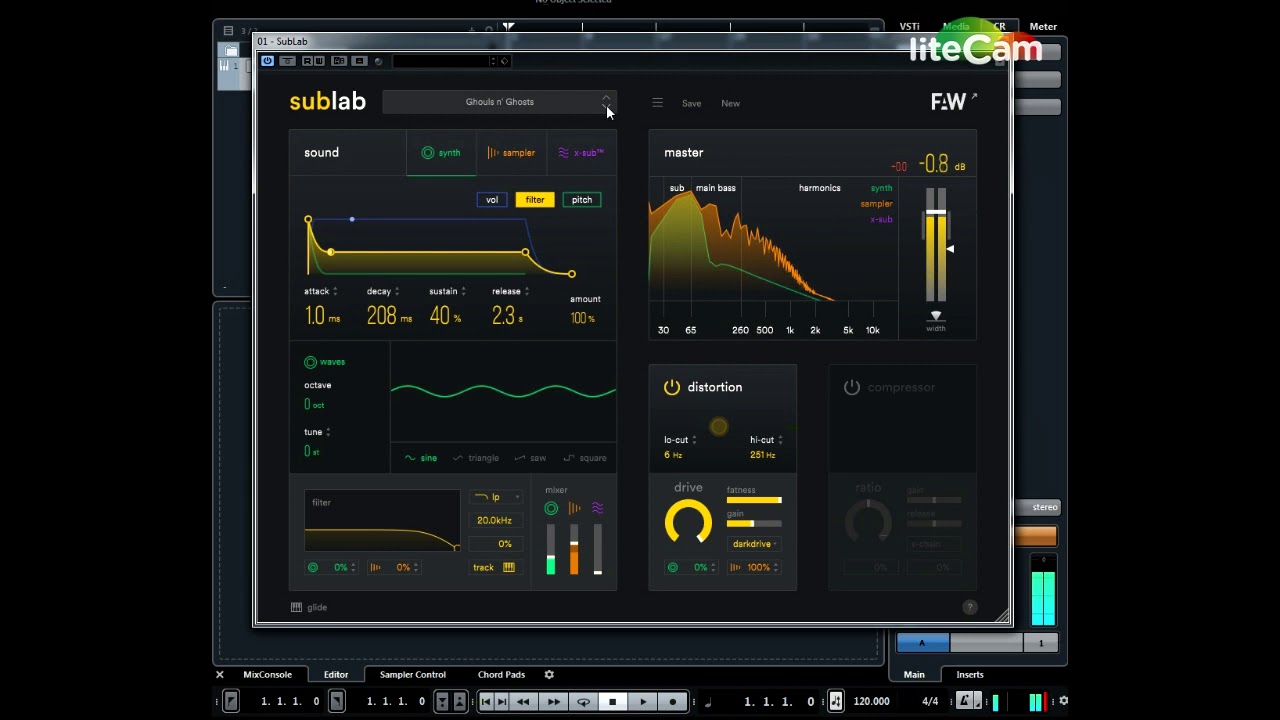Select the square waveform
1280x720 pixels.
(x=585, y=458)
